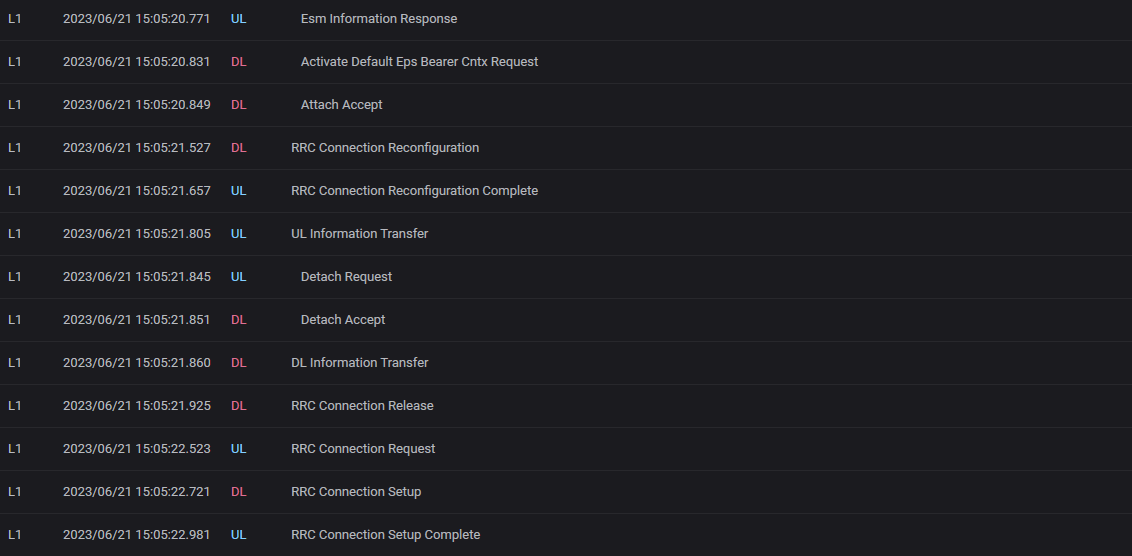
Task: Click the DL label on Attach Accept row
Action: pos(238,105)
